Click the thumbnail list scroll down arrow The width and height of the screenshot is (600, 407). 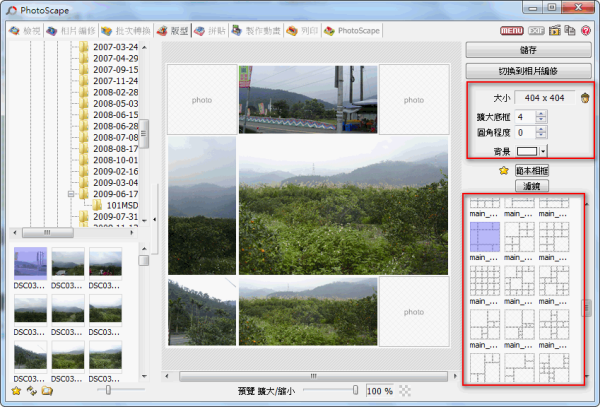[144, 376]
